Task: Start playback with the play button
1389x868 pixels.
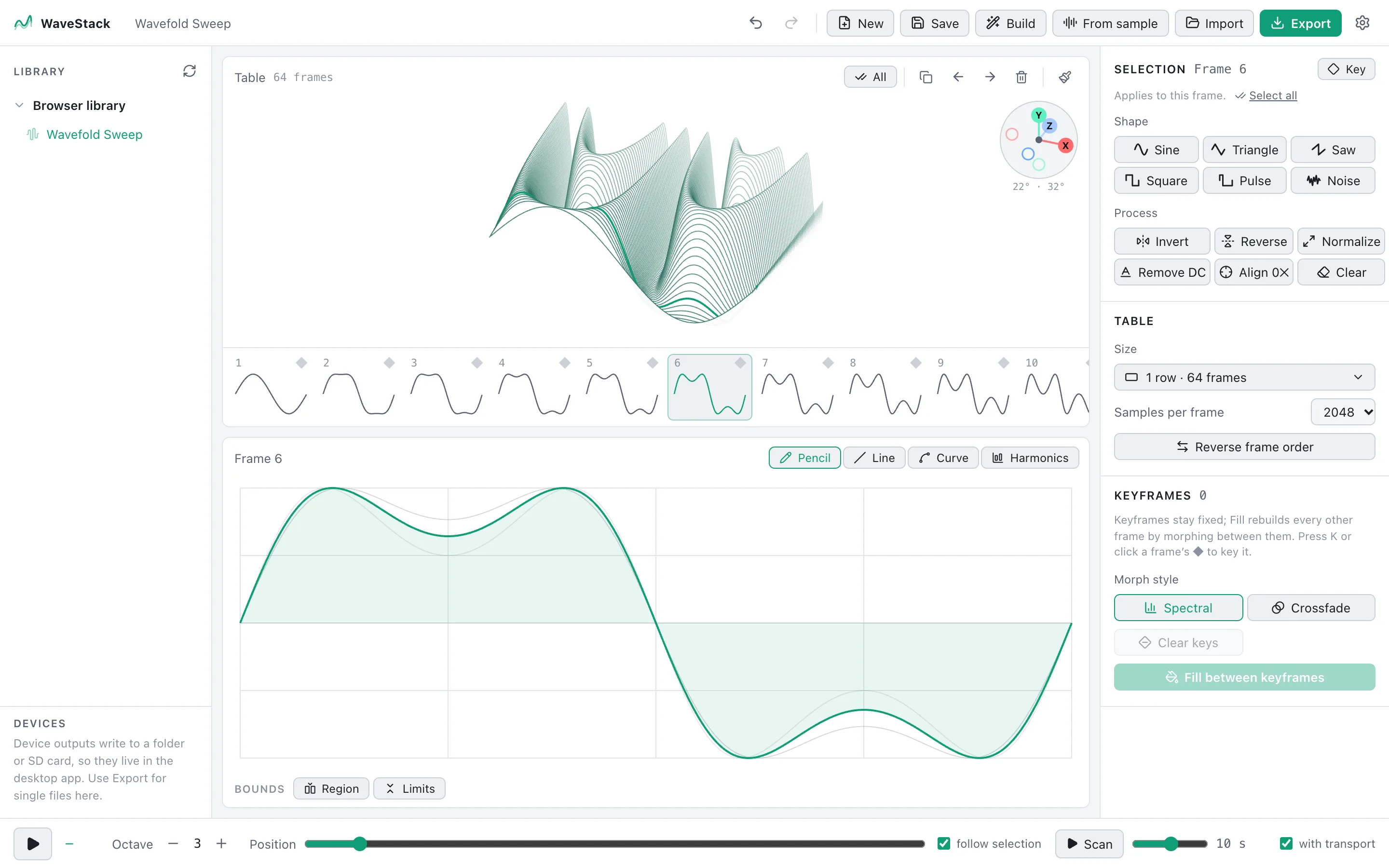Action: click(33, 843)
